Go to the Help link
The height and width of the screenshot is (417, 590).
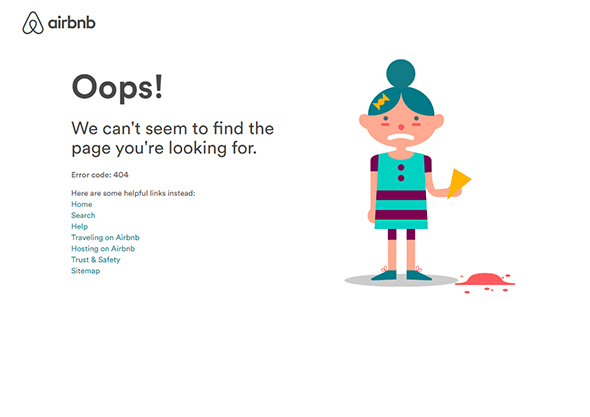[x=79, y=227]
